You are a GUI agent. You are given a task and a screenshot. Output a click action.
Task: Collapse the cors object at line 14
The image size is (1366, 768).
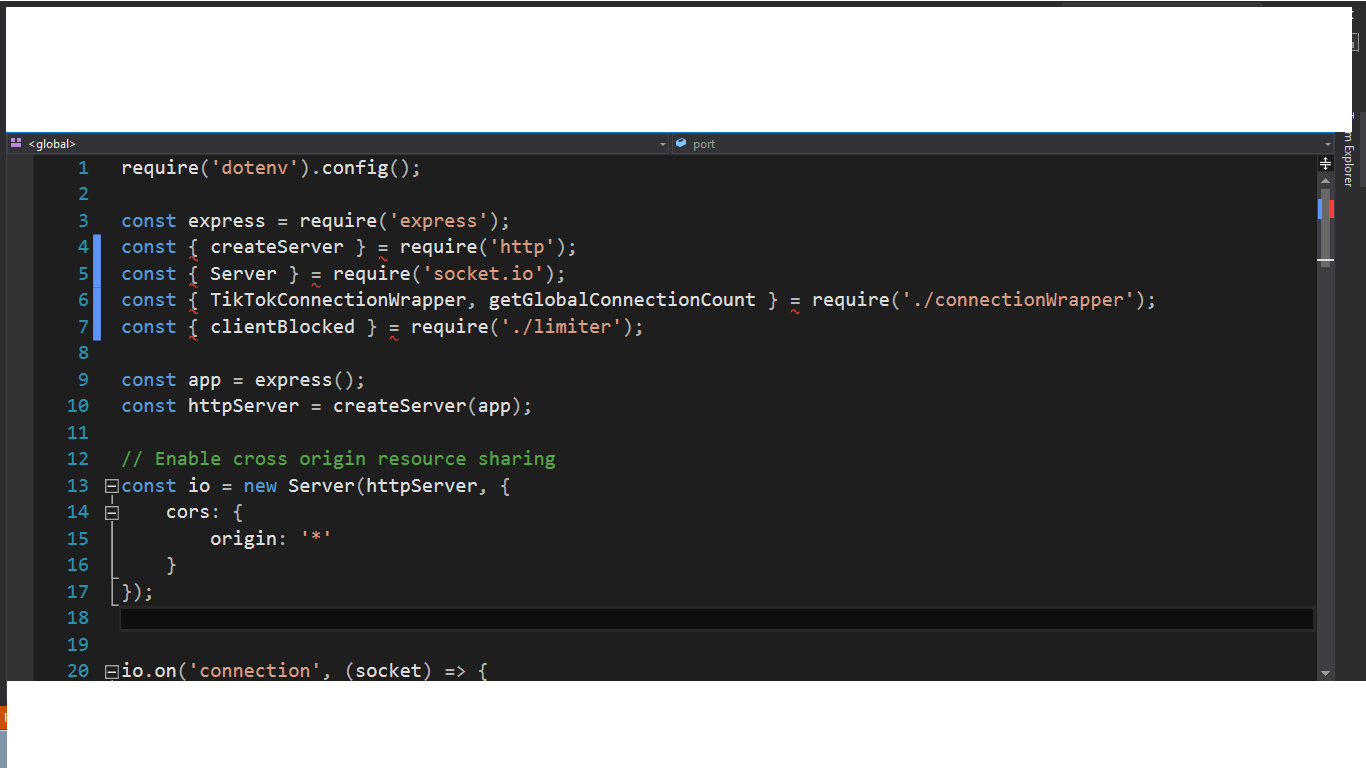tap(111, 512)
